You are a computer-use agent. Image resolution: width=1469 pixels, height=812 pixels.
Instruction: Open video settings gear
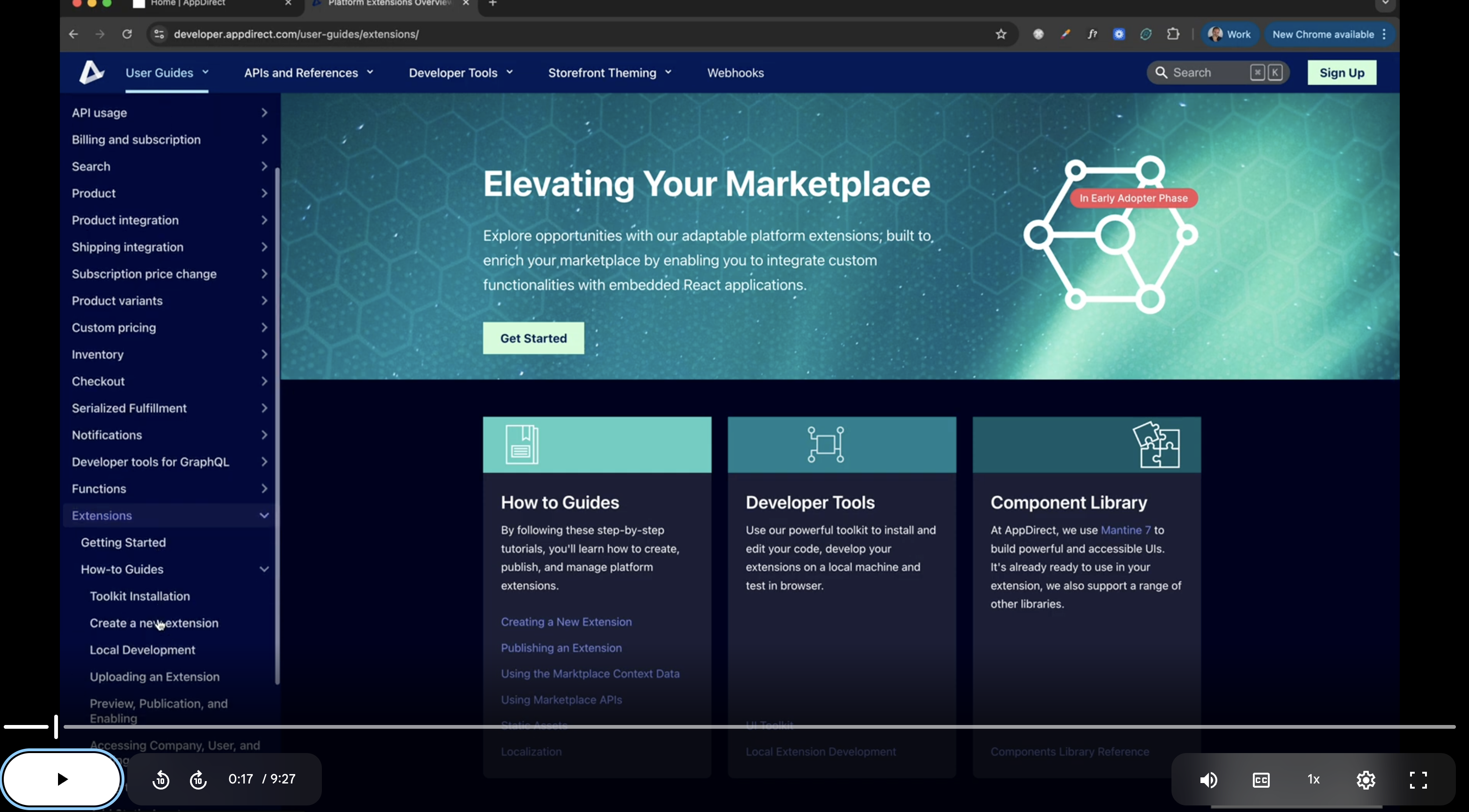1366,779
